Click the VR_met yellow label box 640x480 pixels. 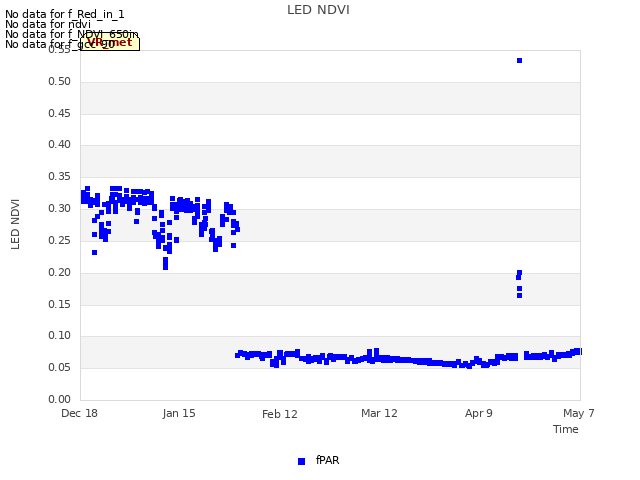110,43
